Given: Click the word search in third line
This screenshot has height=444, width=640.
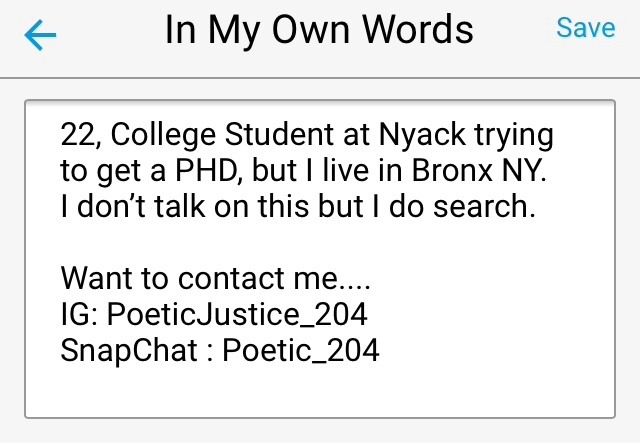Looking at the screenshot, I should click(x=484, y=206).
